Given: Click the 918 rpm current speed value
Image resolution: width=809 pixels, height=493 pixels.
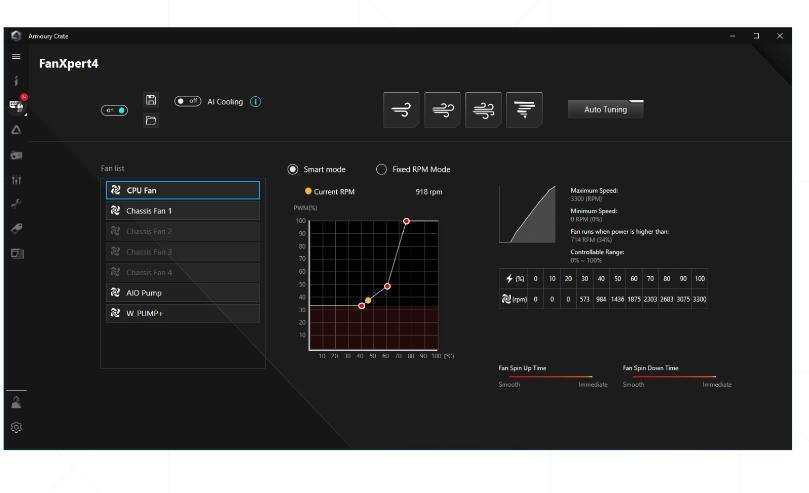Looking at the screenshot, I should 429,192.
